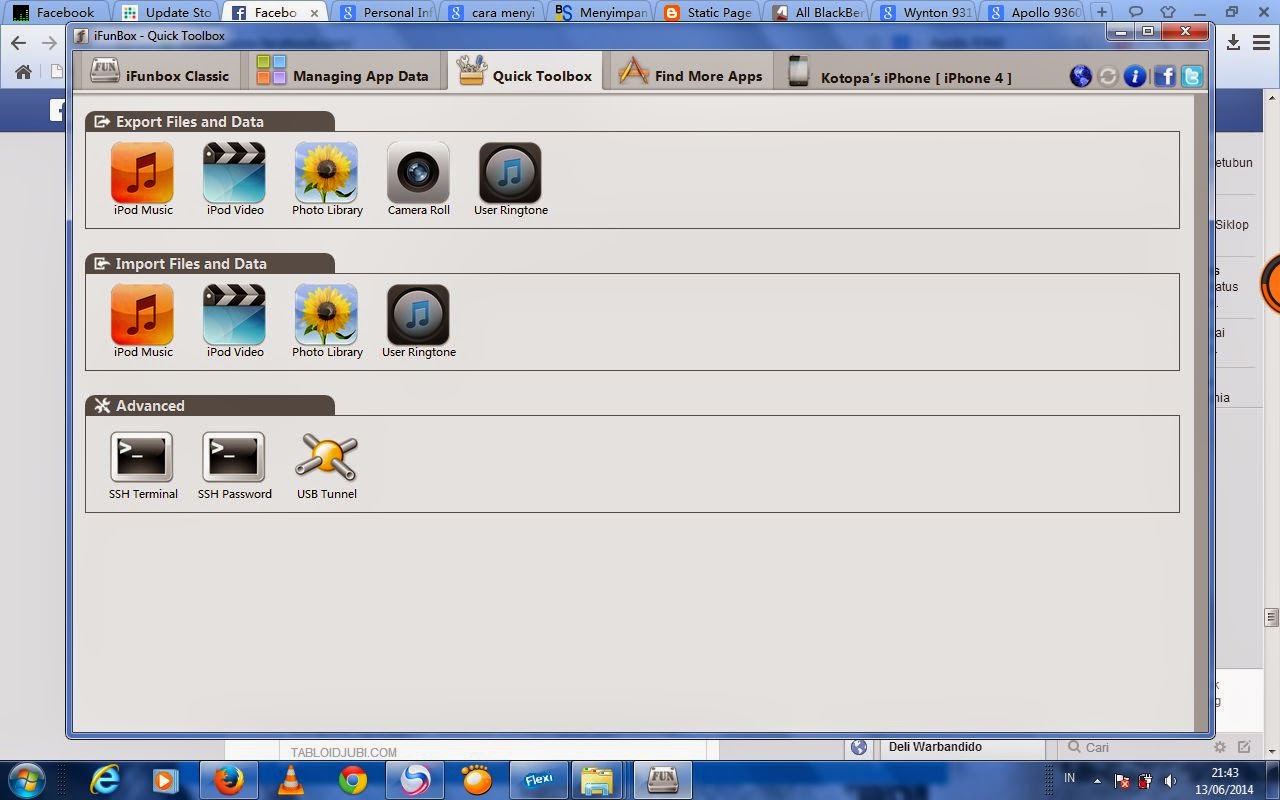Open the browser hamburger menu
Viewport: 1280px width, 800px height.
[1262, 42]
